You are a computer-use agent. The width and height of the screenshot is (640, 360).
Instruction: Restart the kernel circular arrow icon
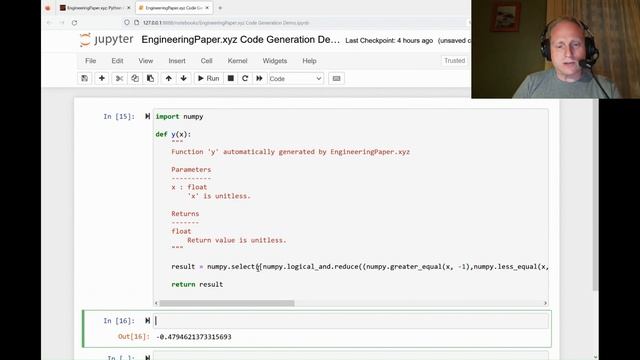[245, 78]
